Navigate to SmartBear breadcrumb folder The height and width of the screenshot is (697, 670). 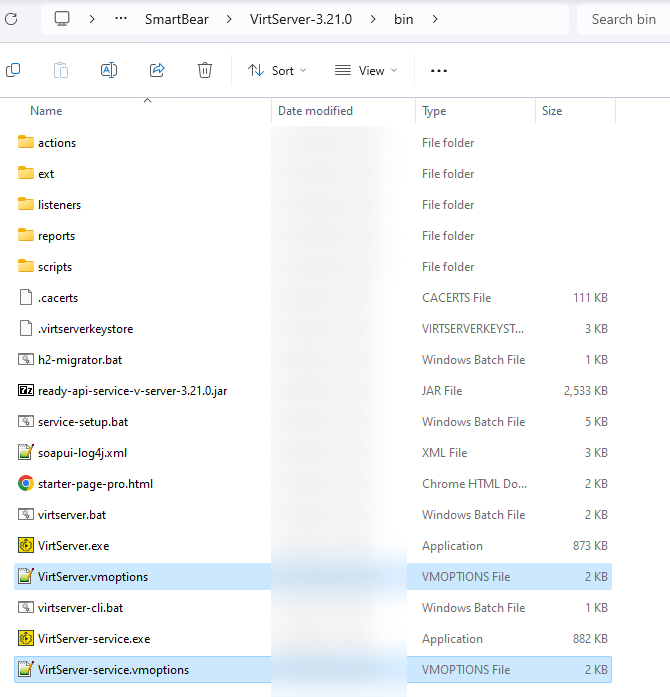[x=177, y=19]
